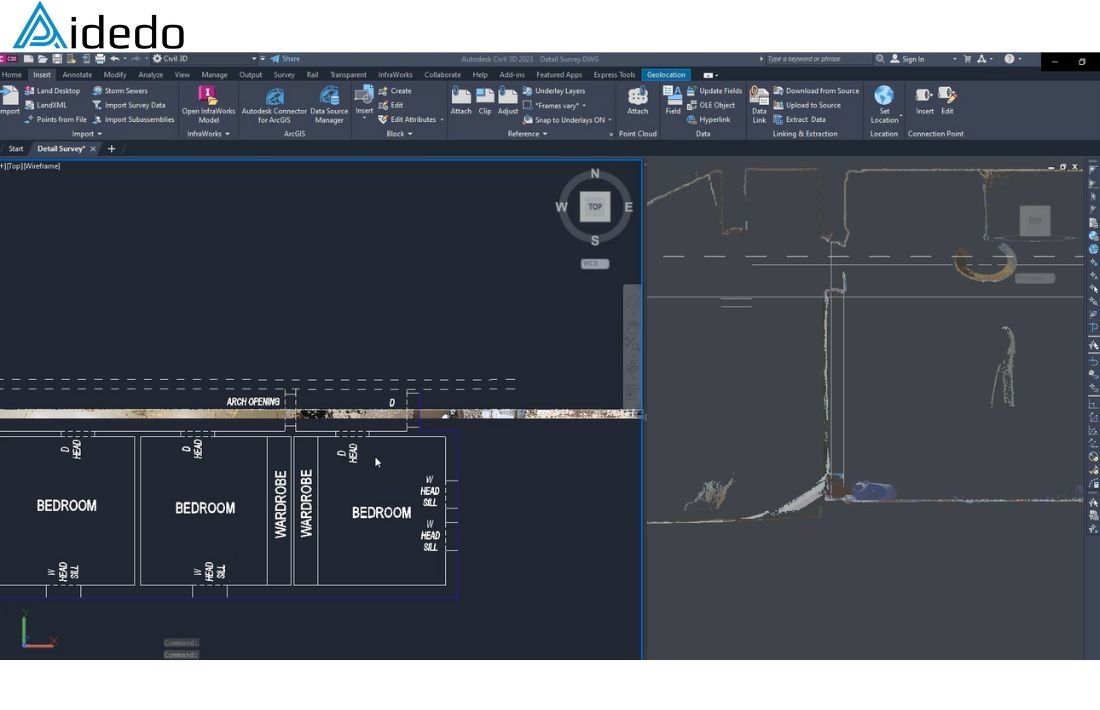Choose Import Survey Data
1100x710 pixels.
(x=129, y=105)
